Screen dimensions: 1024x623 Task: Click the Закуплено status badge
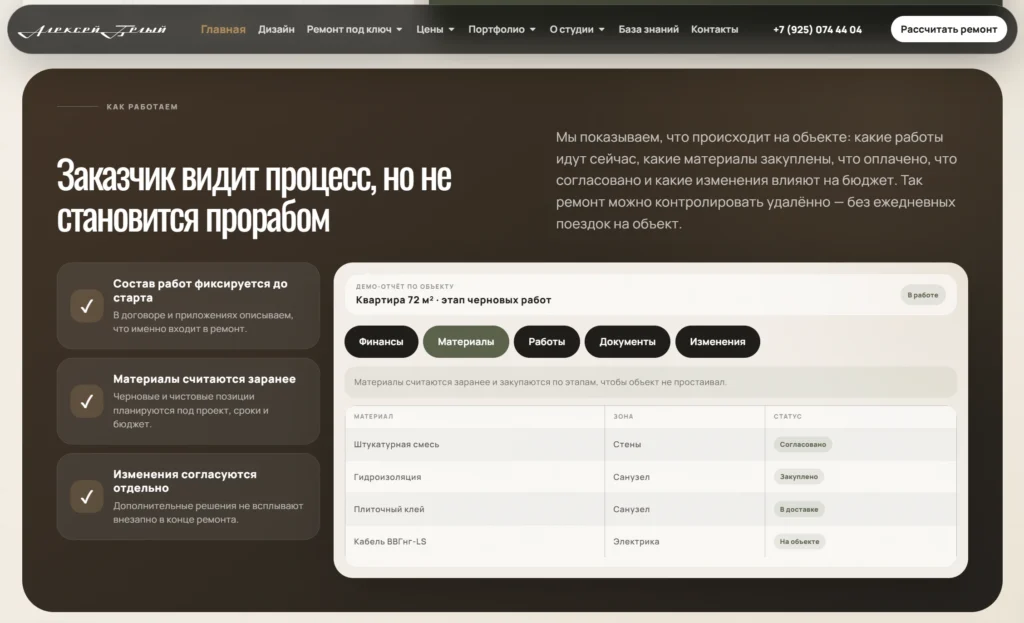pos(799,477)
